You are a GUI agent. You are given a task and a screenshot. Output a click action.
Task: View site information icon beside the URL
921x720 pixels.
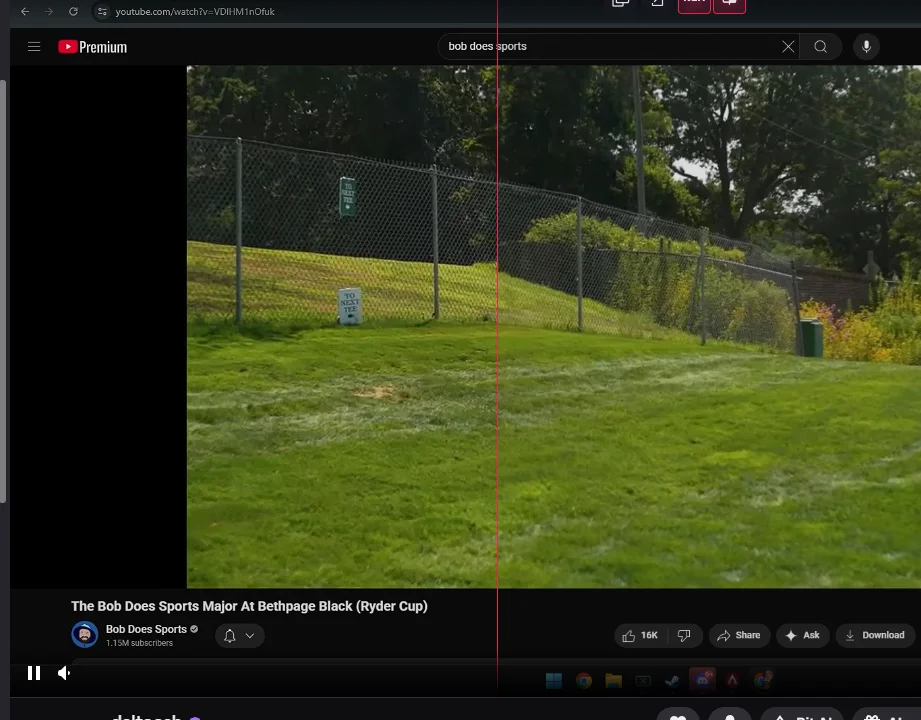[x=102, y=11]
